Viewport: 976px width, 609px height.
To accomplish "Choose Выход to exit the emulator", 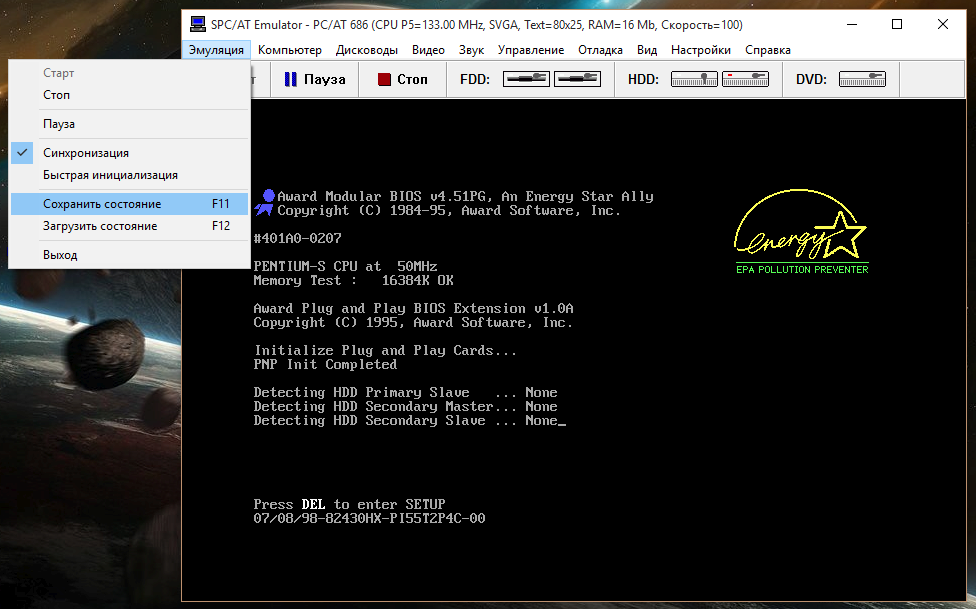I will pos(129,255).
